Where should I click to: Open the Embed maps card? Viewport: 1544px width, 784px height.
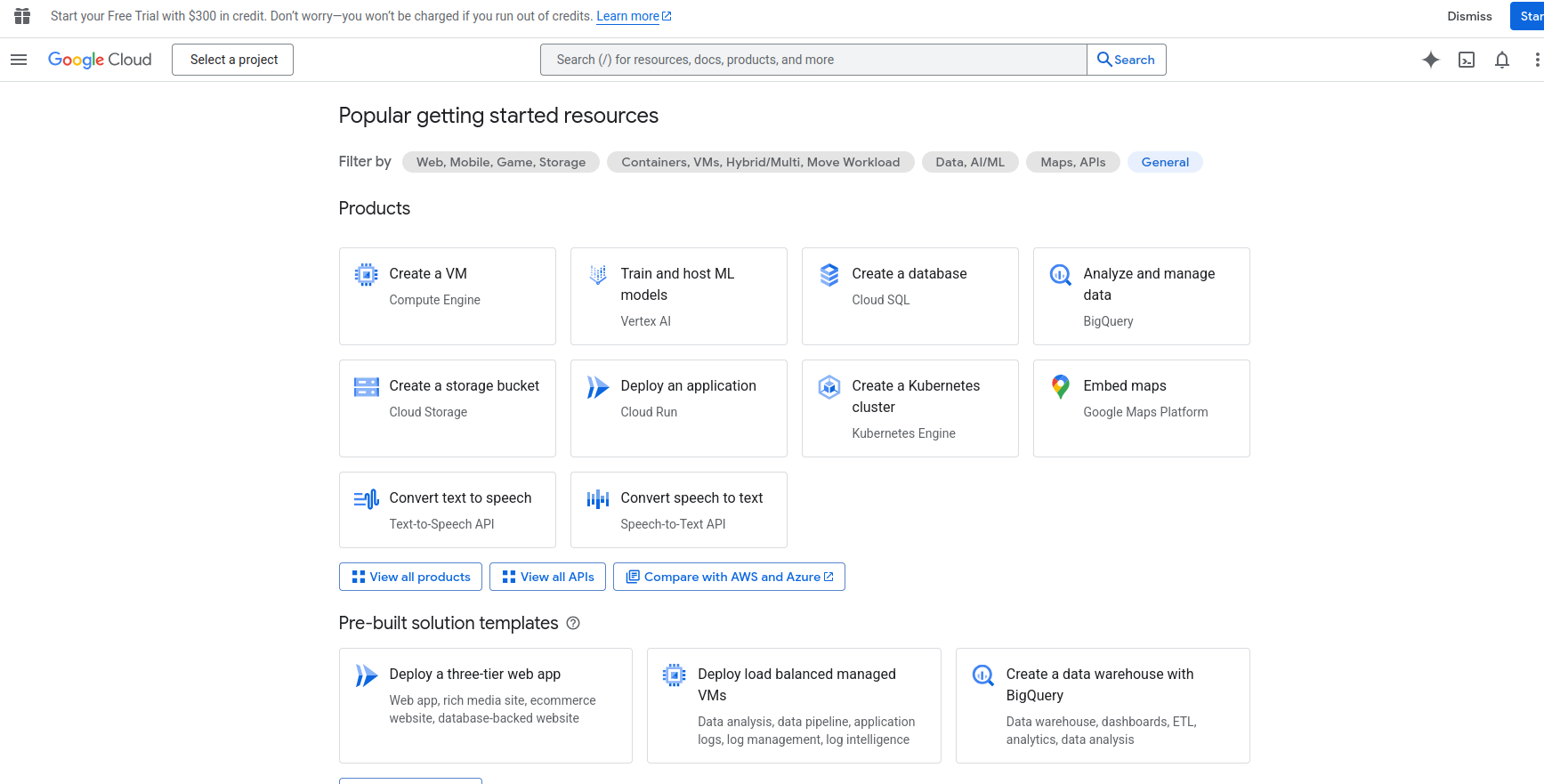(1142, 408)
